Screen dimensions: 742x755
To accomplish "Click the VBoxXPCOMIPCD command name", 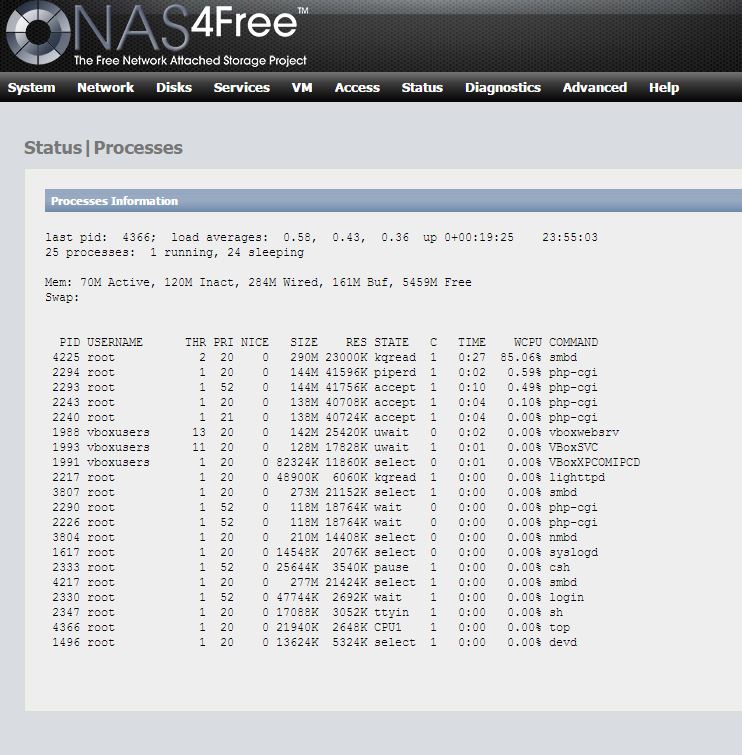I will click(x=594, y=462).
